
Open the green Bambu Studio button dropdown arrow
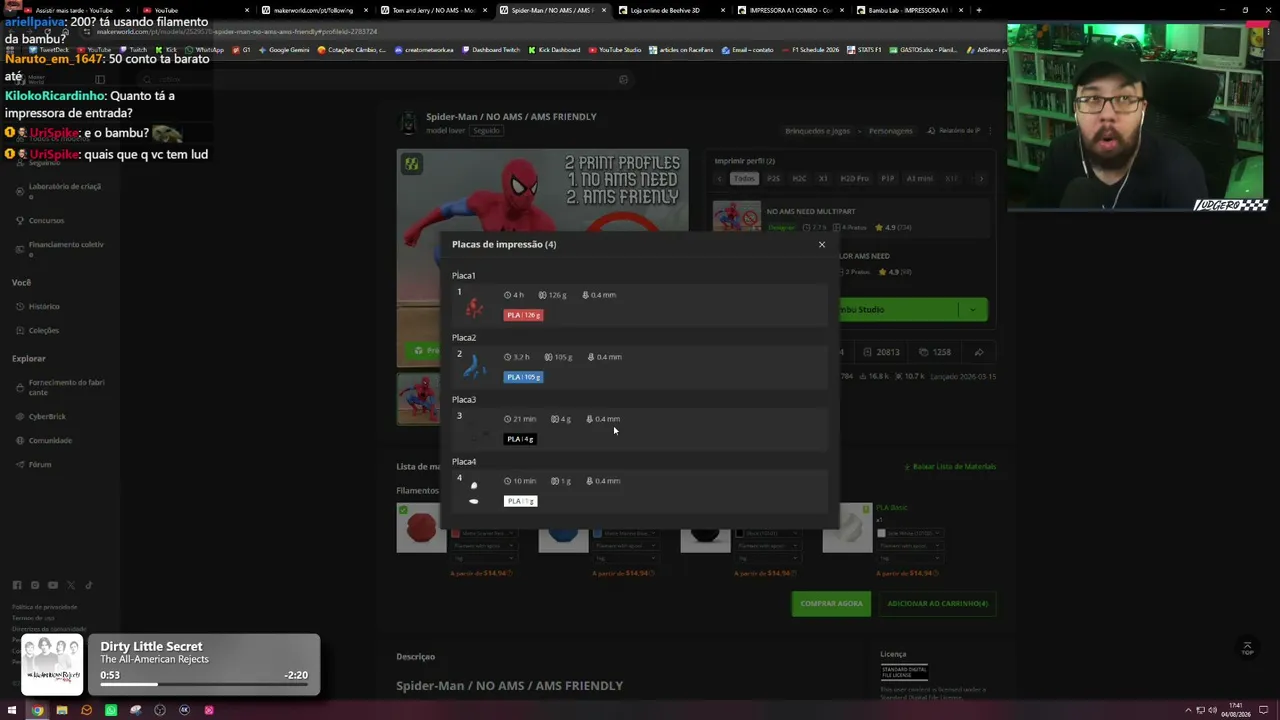(972, 310)
